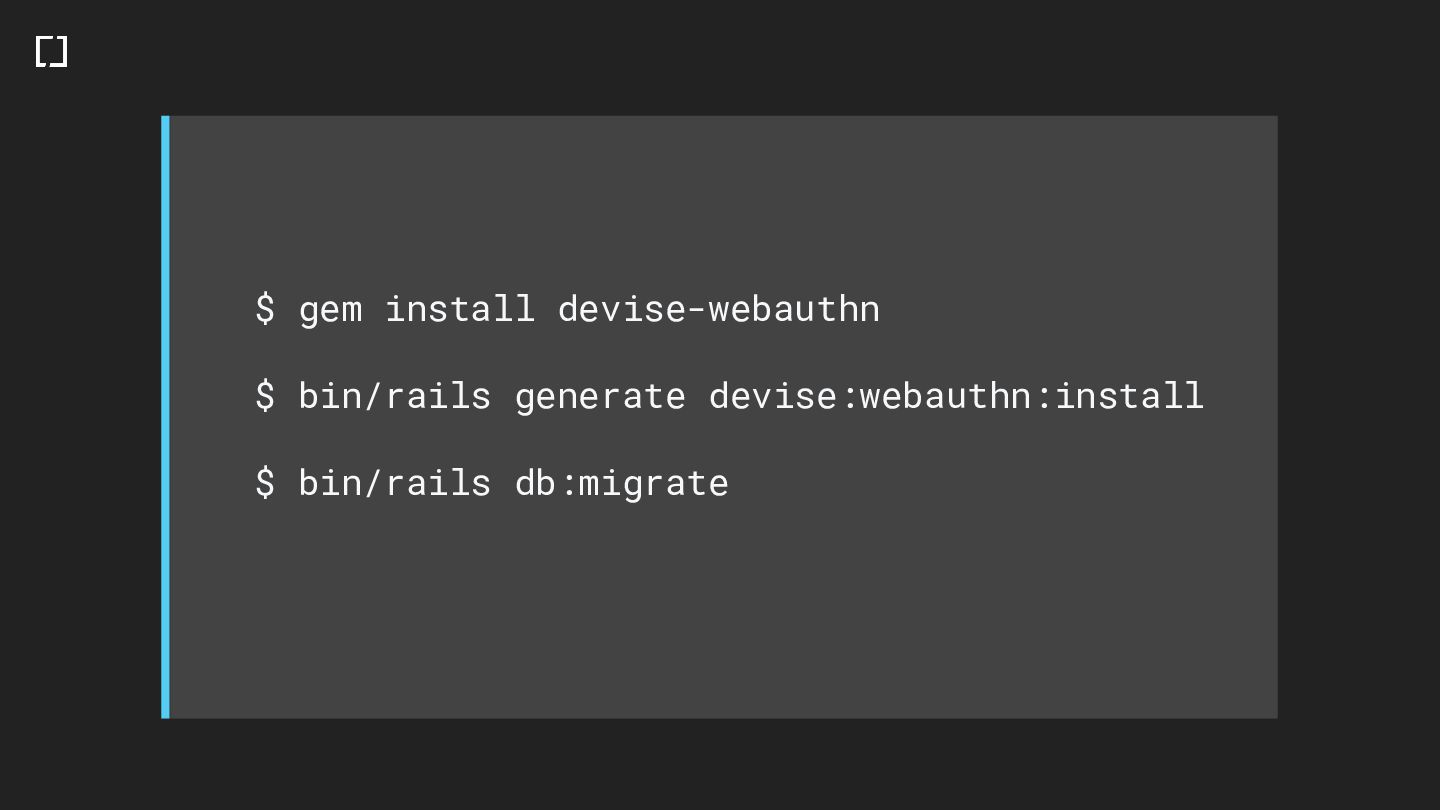Viewport: 1440px width, 810px height.
Task: Click the 'devise:webauthn:install' generator name
Action: point(957,395)
